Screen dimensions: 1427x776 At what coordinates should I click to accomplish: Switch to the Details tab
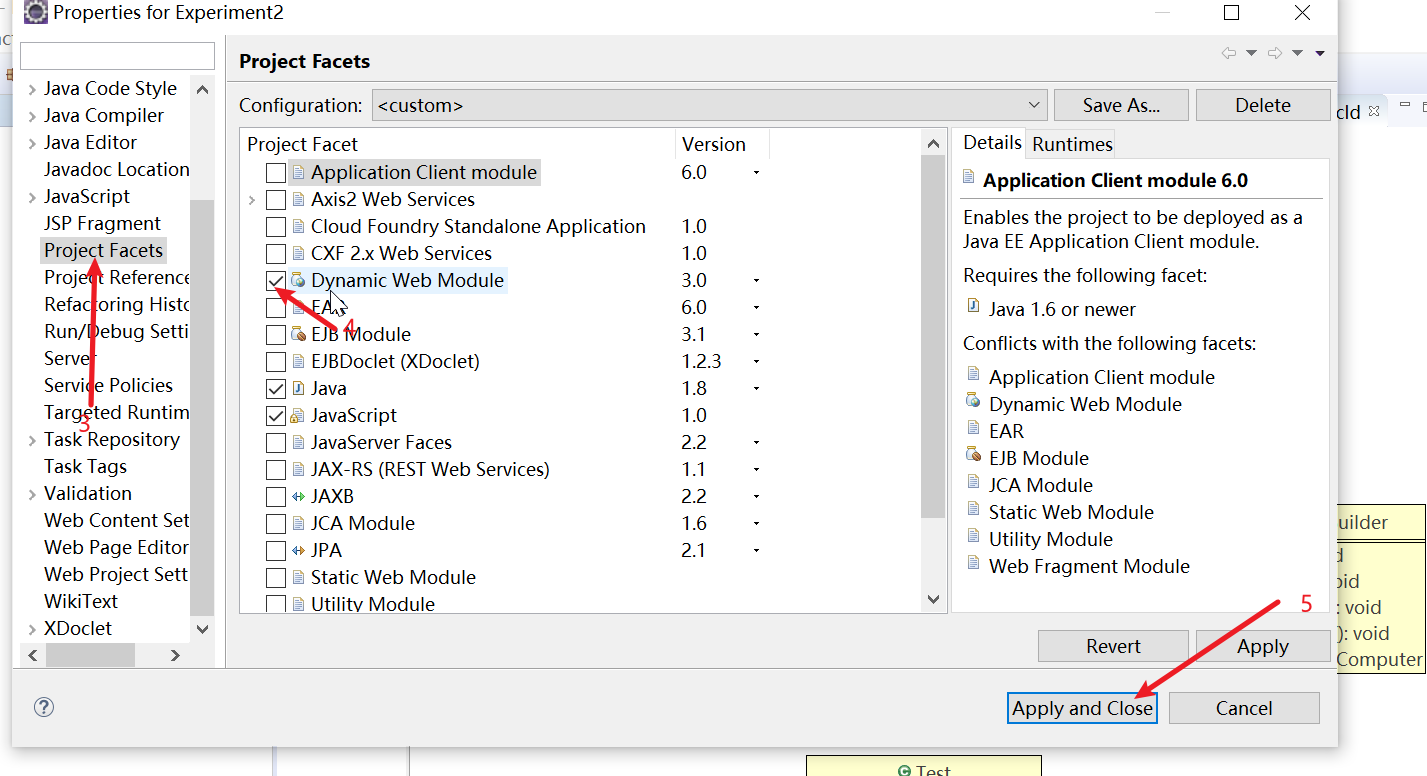point(992,143)
